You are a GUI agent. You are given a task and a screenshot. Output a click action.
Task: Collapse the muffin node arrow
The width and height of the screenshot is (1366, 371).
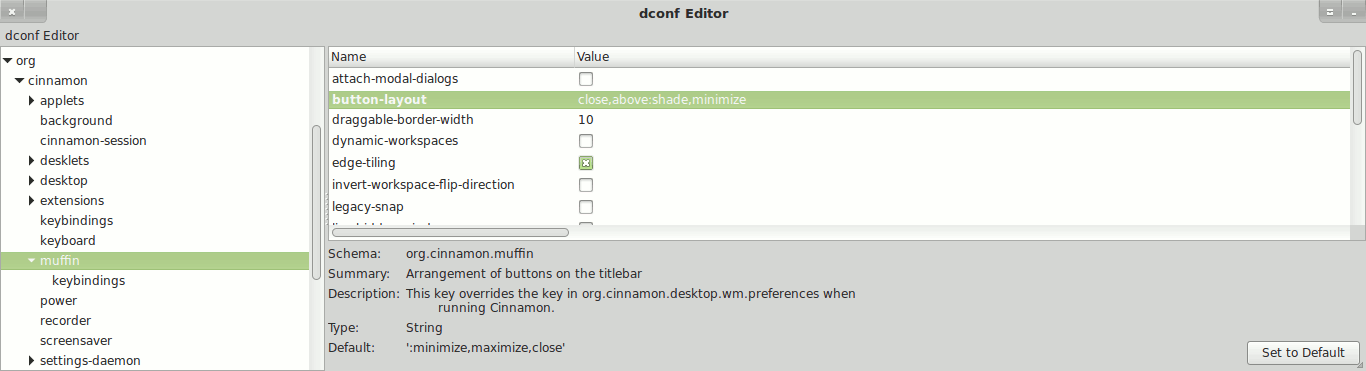(32, 261)
